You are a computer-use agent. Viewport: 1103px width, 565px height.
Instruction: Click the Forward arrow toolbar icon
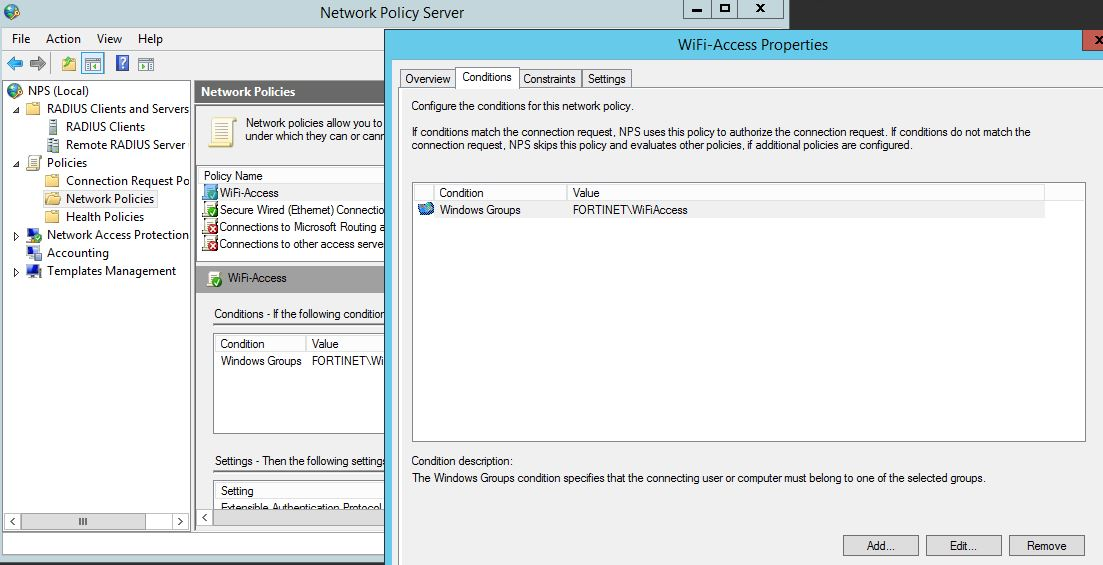[38, 64]
